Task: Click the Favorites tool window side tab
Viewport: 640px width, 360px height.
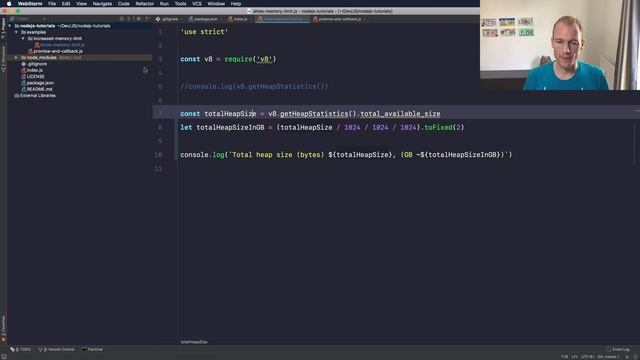Action: pyautogui.click(x=3, y=329)
